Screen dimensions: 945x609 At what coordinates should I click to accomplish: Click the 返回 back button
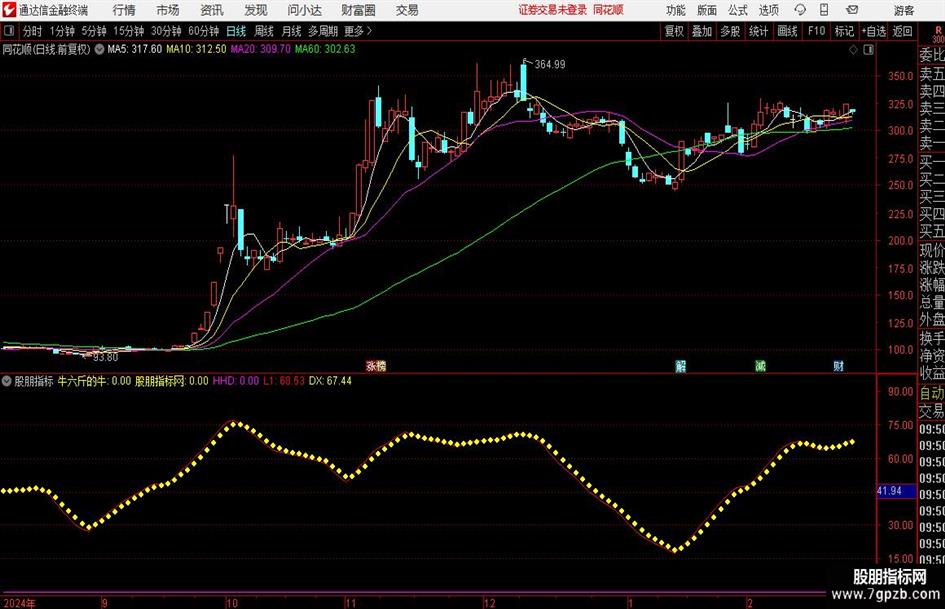[902, 31]
